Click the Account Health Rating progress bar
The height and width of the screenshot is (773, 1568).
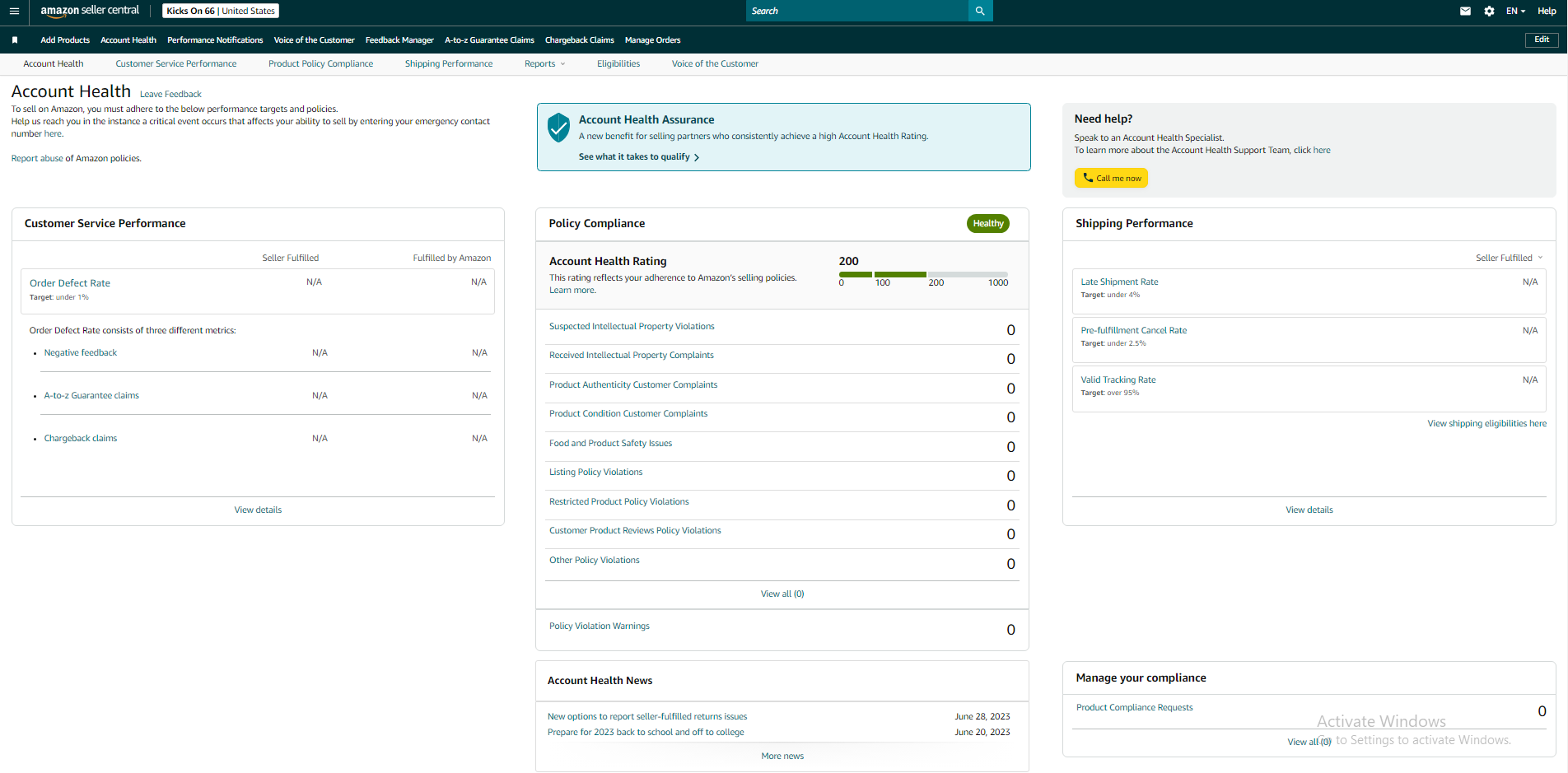[923, 274]
